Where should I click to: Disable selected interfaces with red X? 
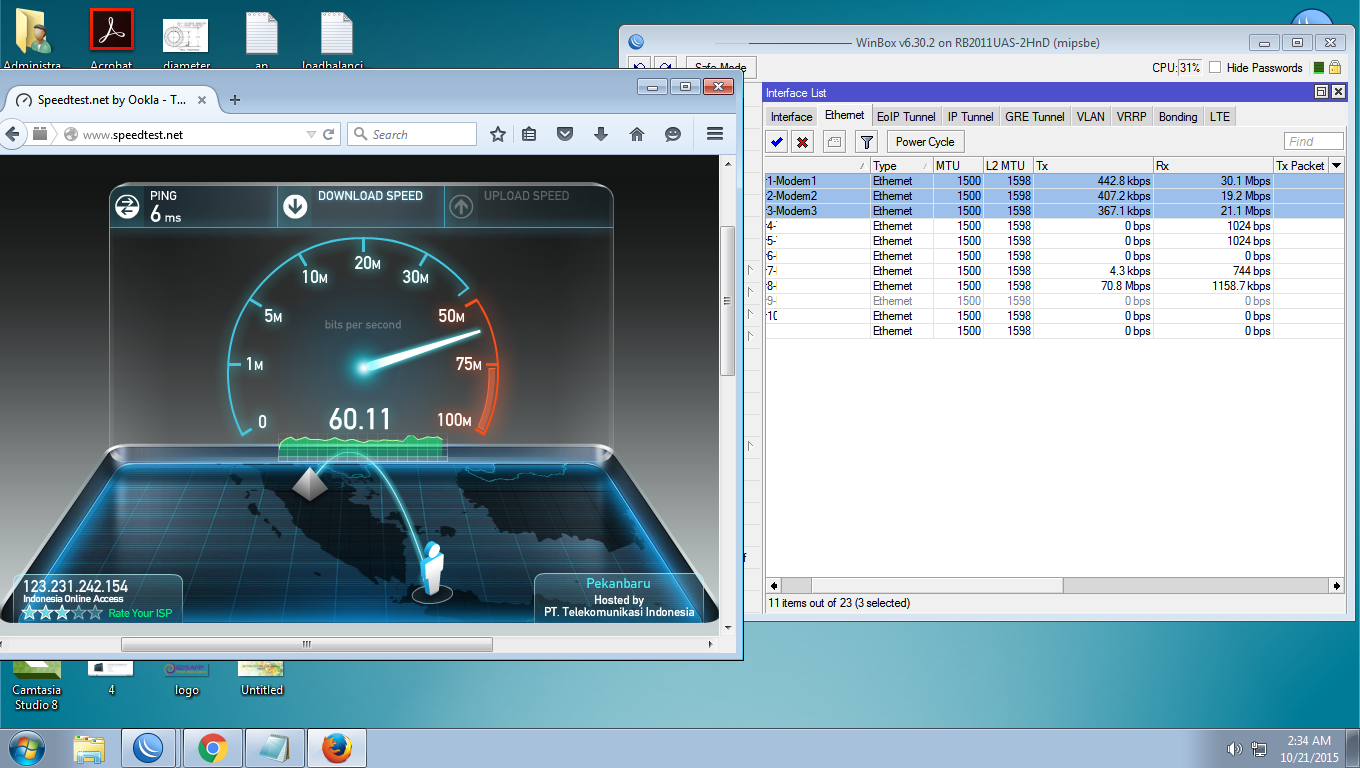(802, 142)
